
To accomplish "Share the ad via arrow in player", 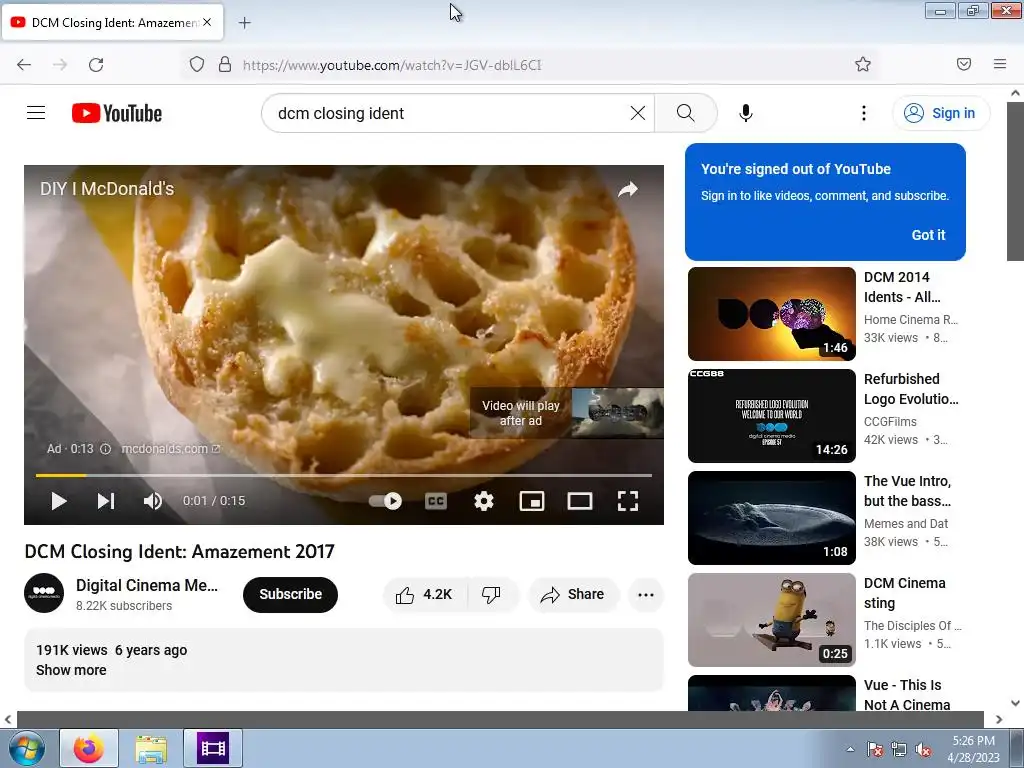I will coord(628,189).
